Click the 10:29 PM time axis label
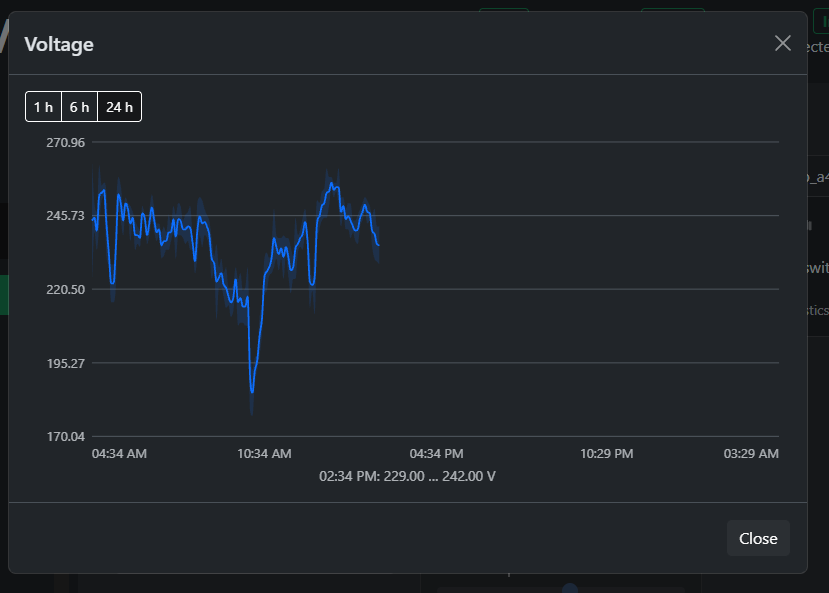This screenshot has width=829, height=593. [606, 453]
